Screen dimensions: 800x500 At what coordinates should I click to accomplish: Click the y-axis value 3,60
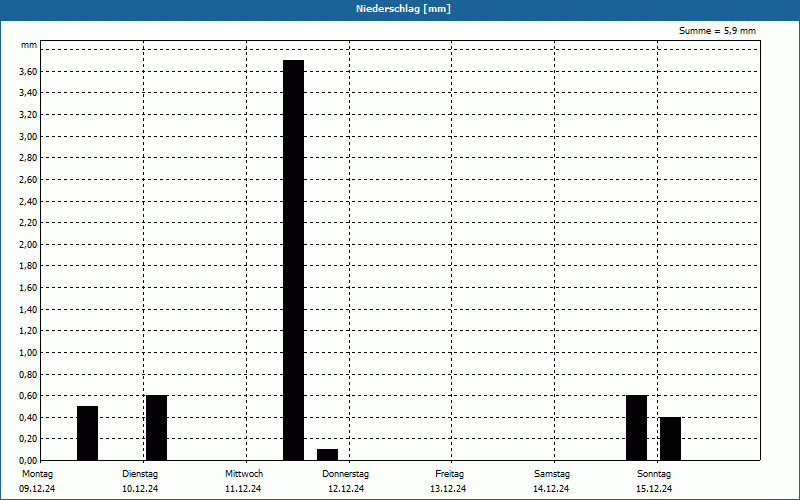tap(28, 72)
